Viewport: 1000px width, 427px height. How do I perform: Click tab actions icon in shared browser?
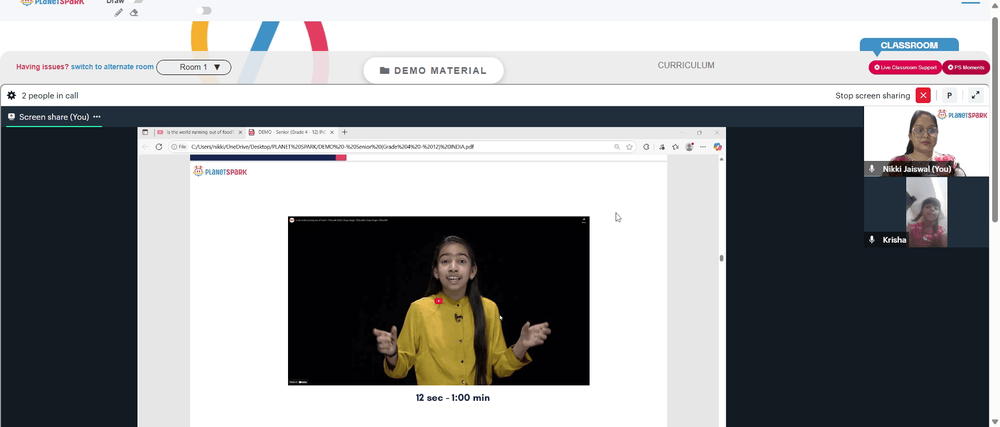click(145, 133)
